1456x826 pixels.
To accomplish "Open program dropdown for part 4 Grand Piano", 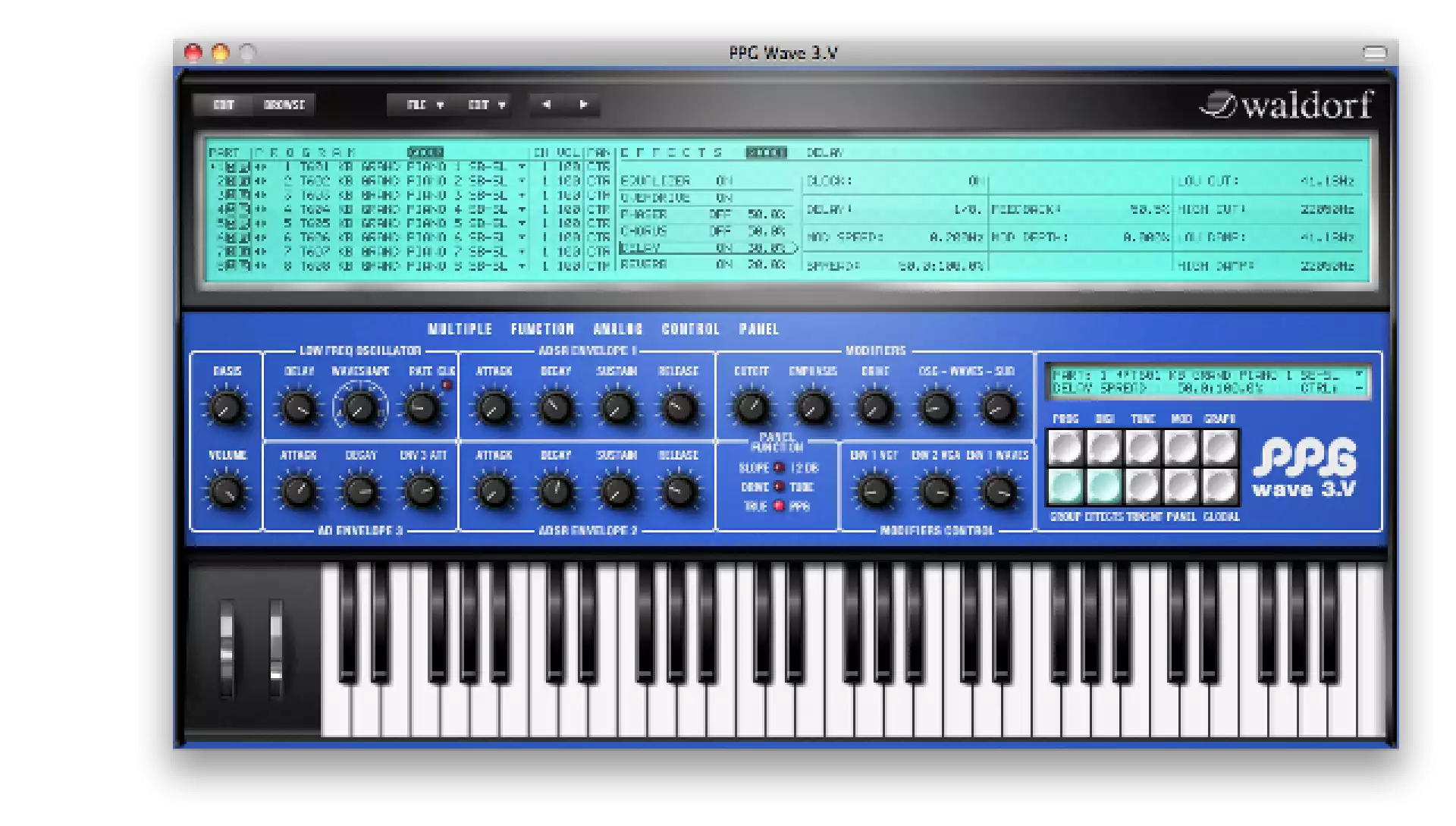I will 522,209.
